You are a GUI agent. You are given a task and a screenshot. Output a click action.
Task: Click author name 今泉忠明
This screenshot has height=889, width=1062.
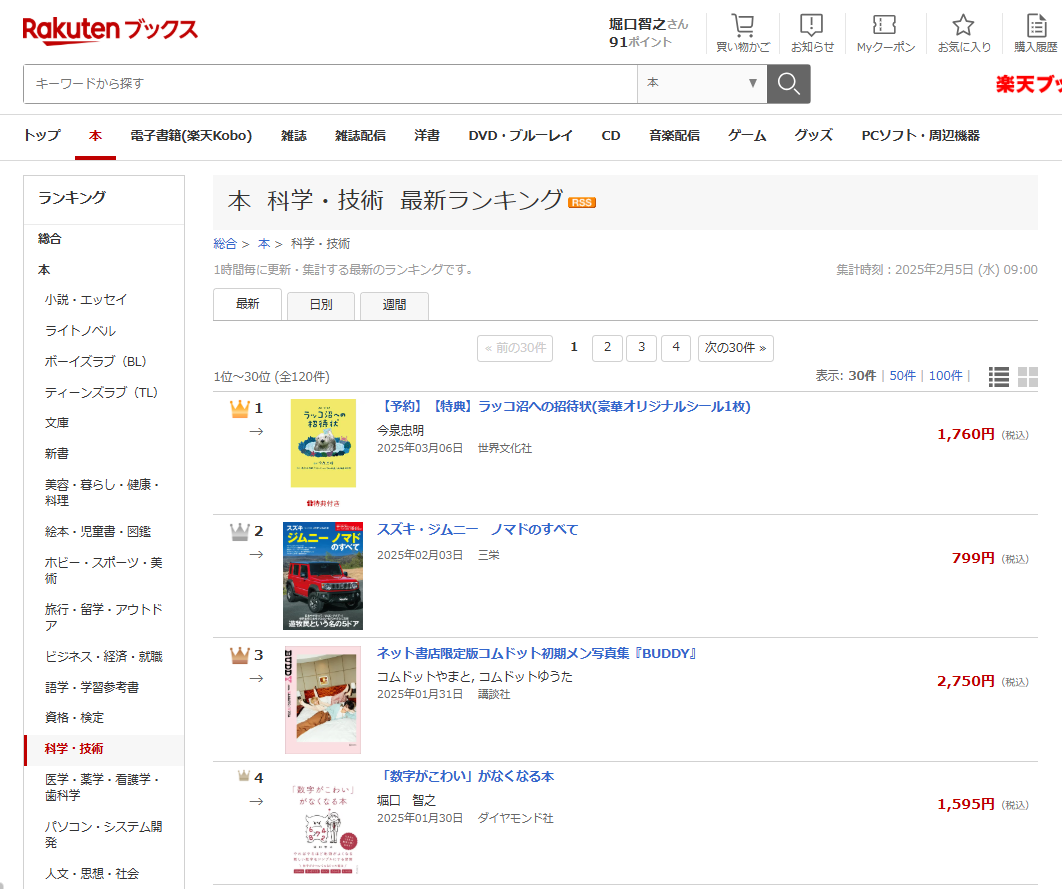click(400, 431)
